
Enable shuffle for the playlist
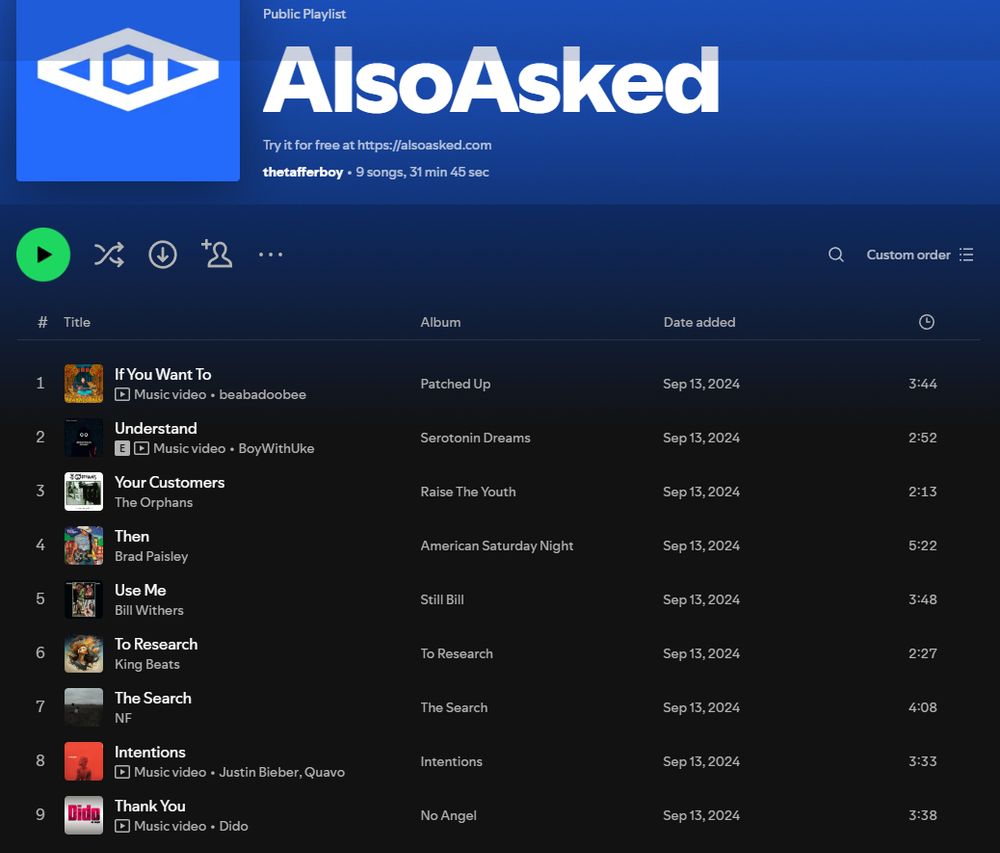tap(109, 254)
